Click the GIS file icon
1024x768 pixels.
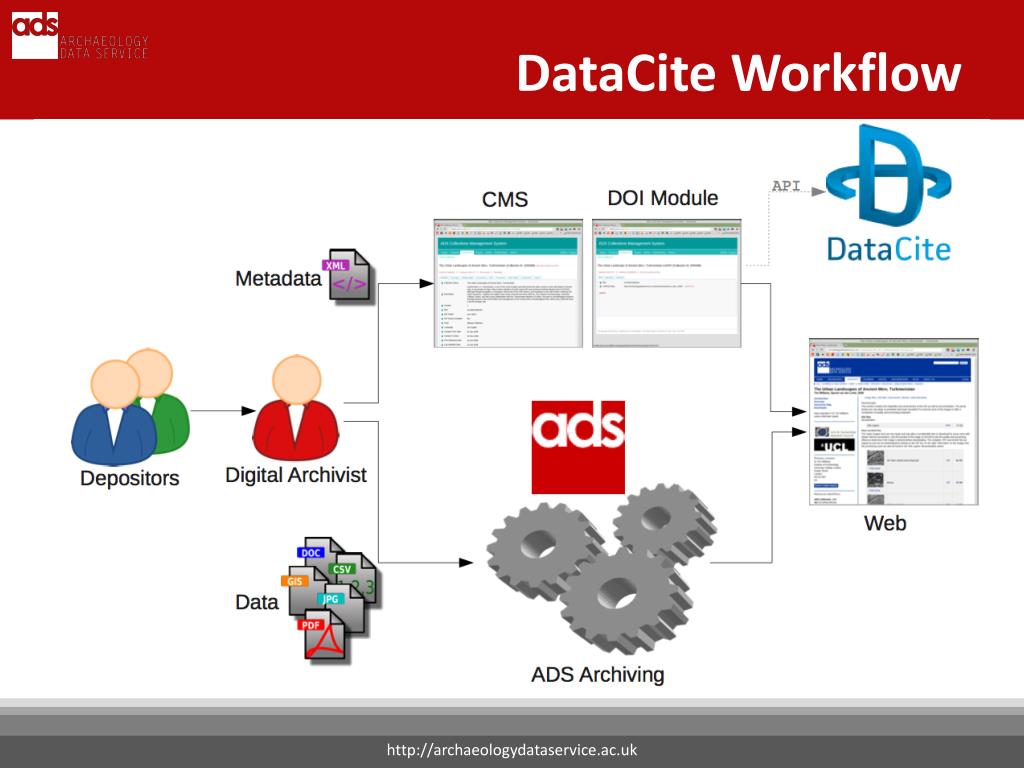pyautogui.click(x=304, y=588)
